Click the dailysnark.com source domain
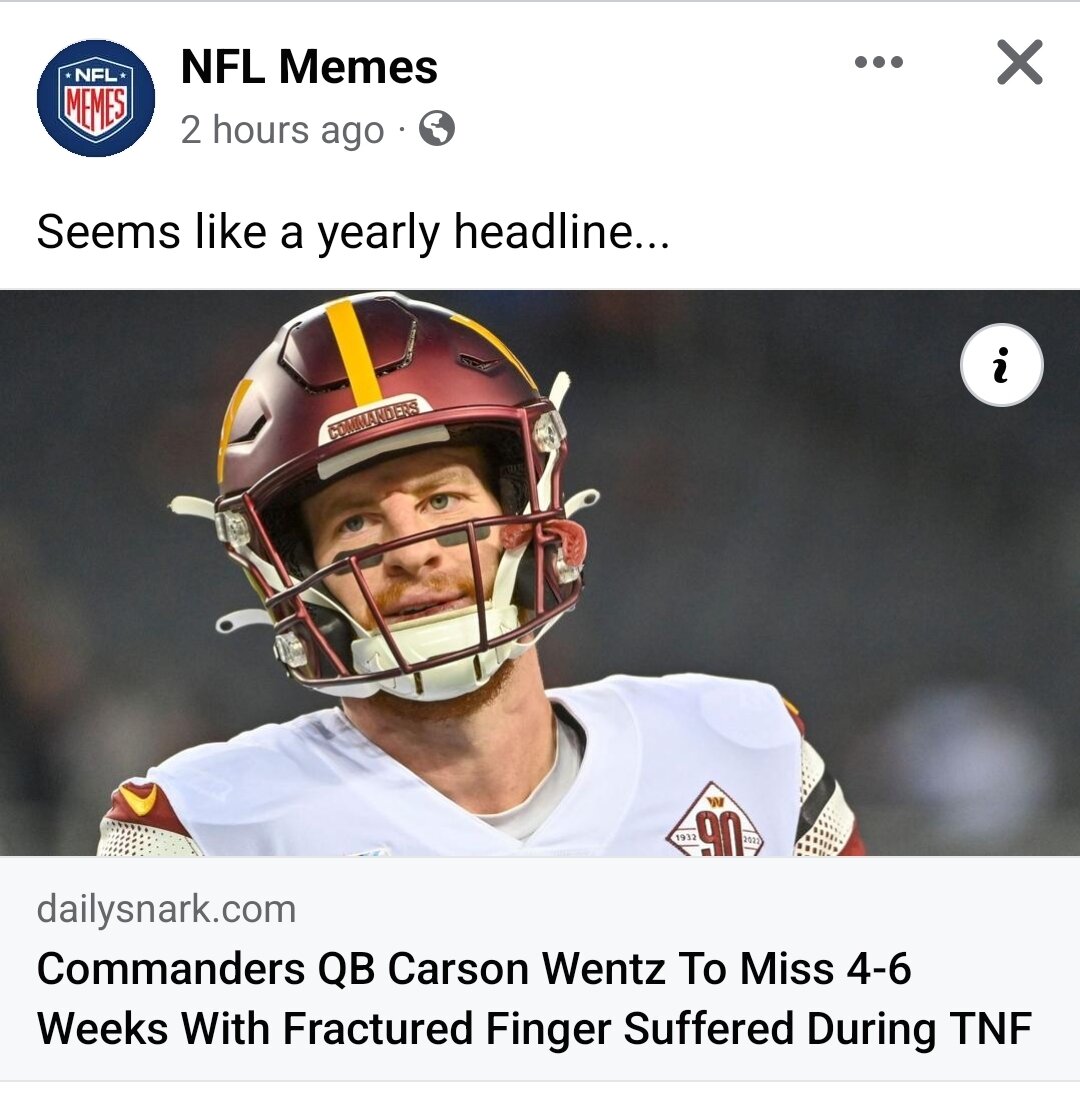 [x=166, y=908]
